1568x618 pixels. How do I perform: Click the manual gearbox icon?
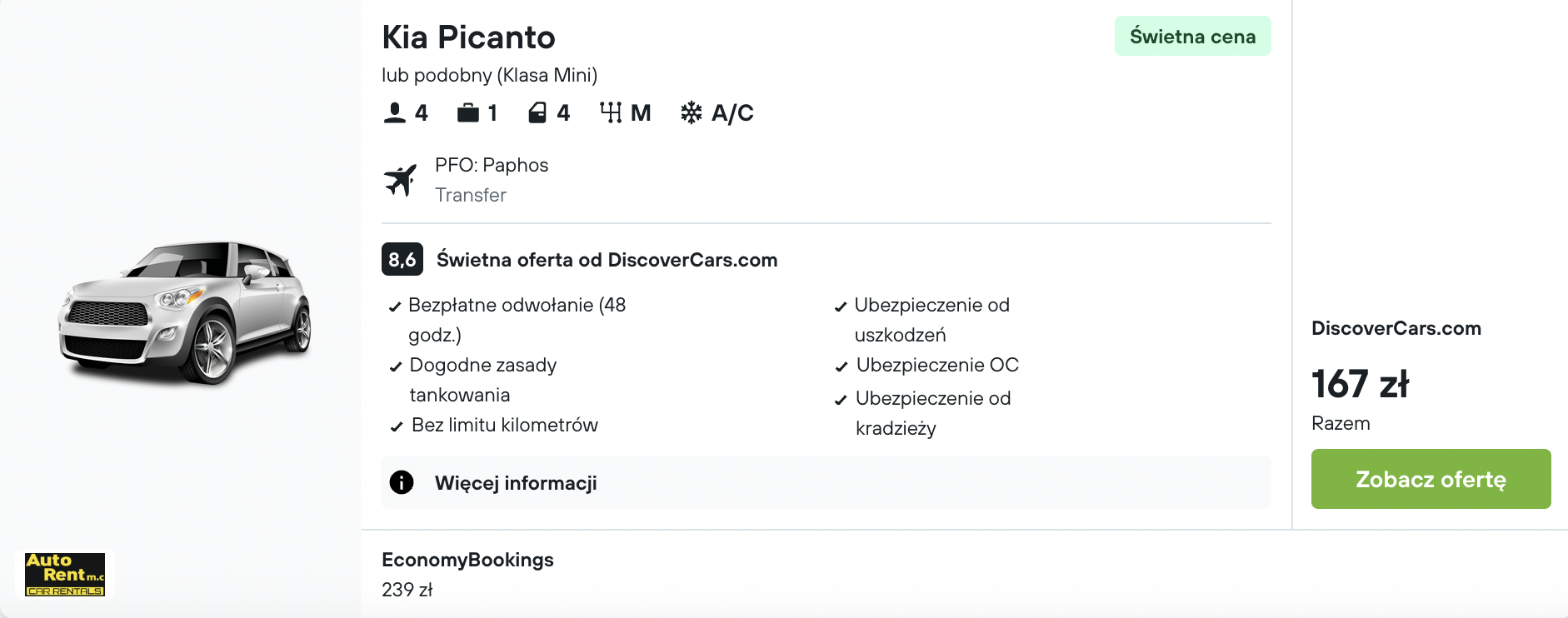(x=611, y=112)
